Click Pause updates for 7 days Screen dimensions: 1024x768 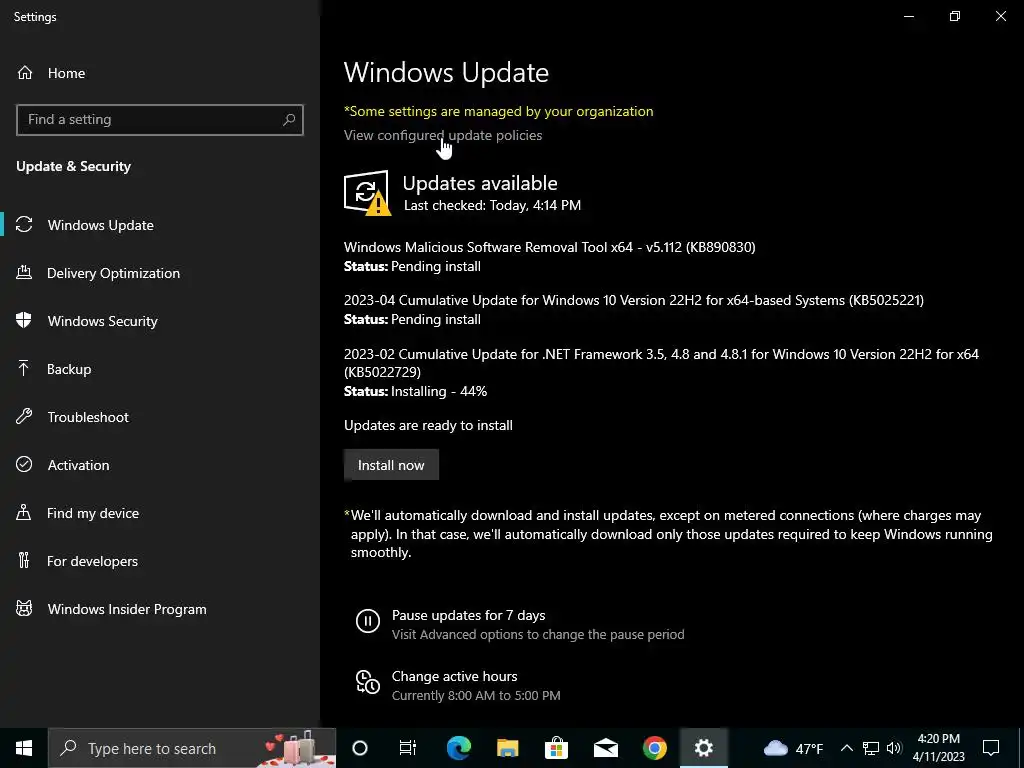point(468,615)
